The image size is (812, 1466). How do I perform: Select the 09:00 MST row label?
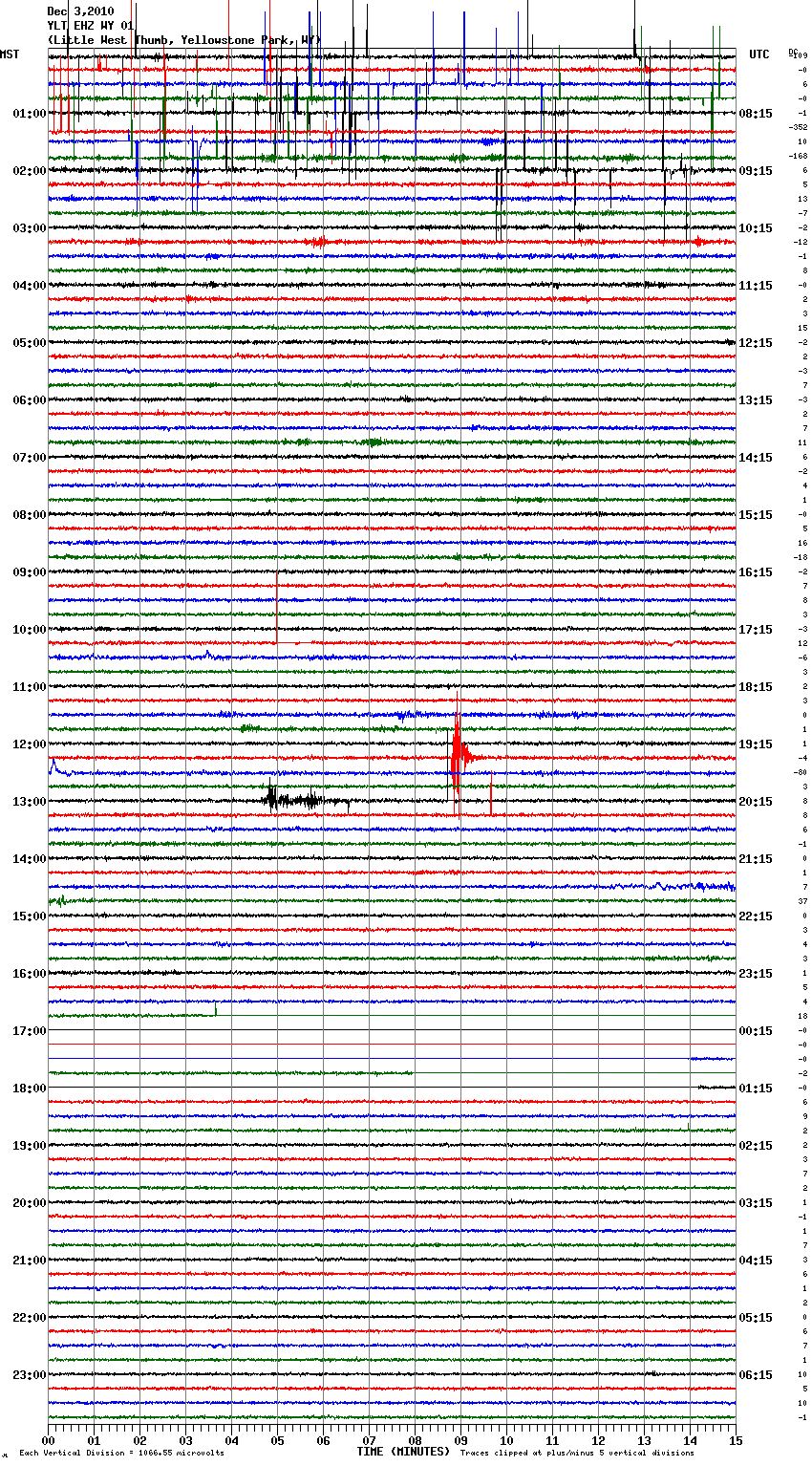click(30, 571)
